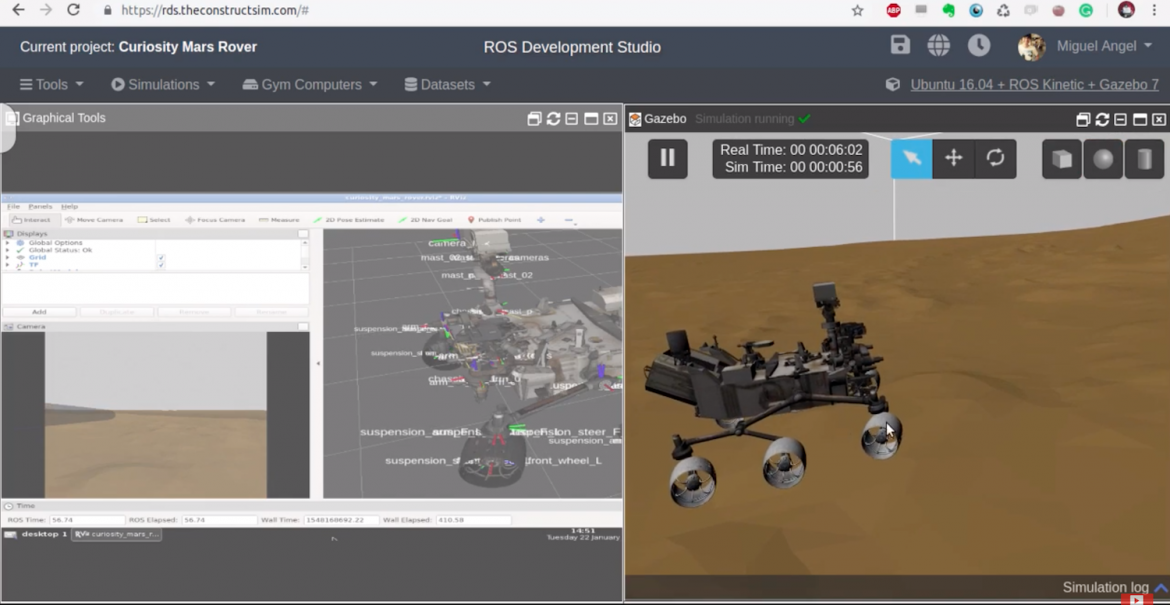Click the globe icon in the header

[938, 45]
